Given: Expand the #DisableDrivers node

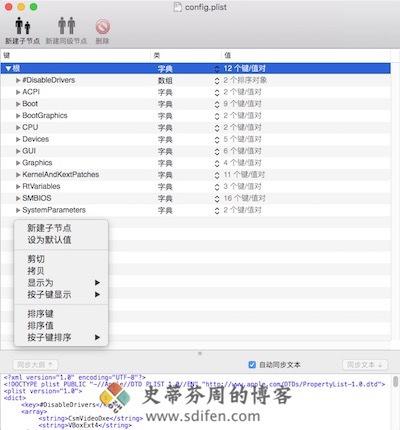Looking at the screenshot, I should click(x=18, y=80).
